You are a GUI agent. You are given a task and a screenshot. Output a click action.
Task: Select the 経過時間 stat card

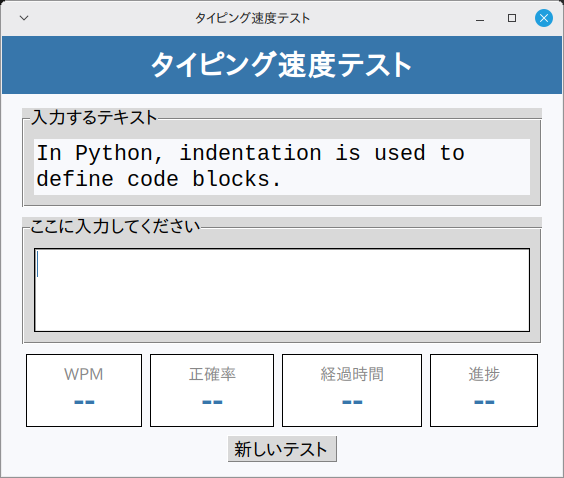coord(352,390)
